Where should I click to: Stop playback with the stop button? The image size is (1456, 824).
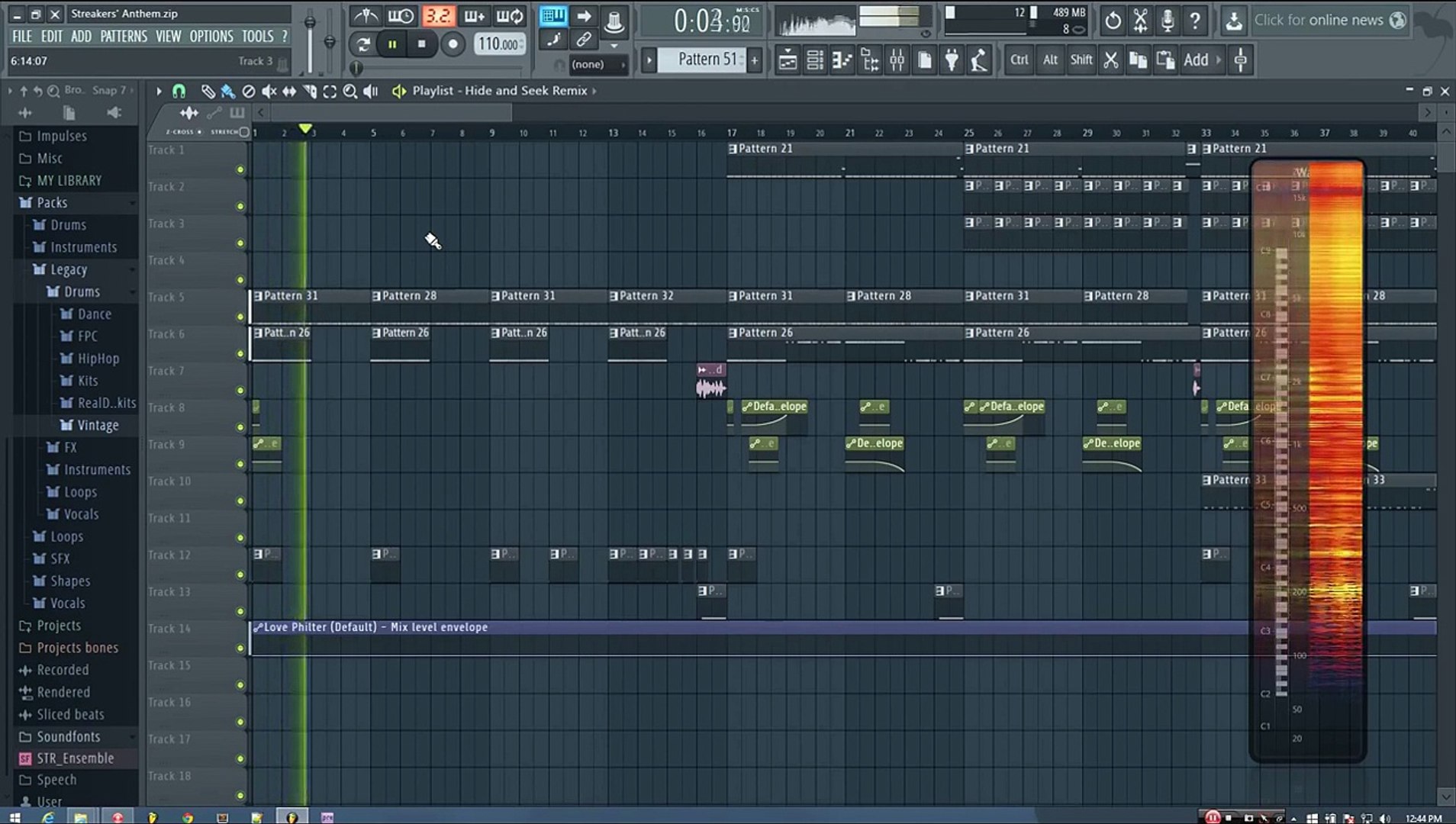tap(421, 44)
